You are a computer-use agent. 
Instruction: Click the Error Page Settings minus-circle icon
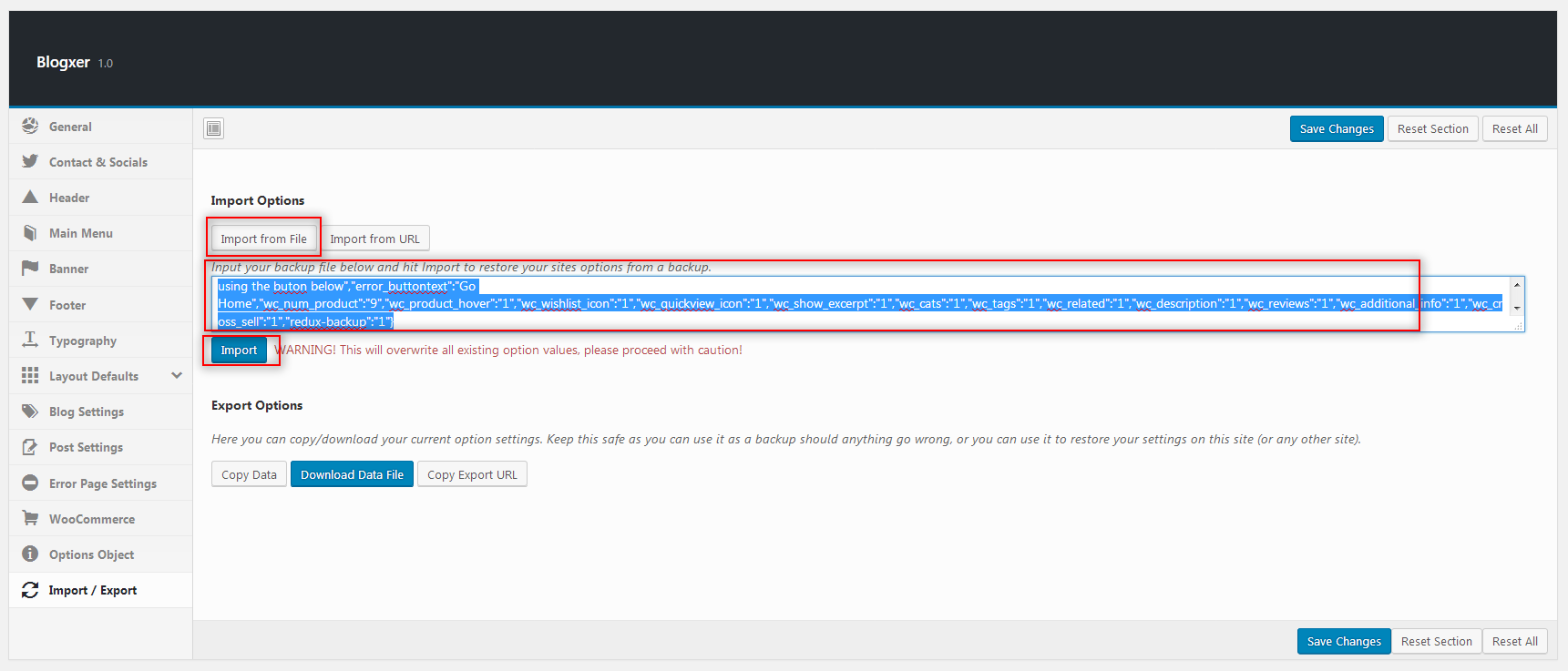(30, 483)
